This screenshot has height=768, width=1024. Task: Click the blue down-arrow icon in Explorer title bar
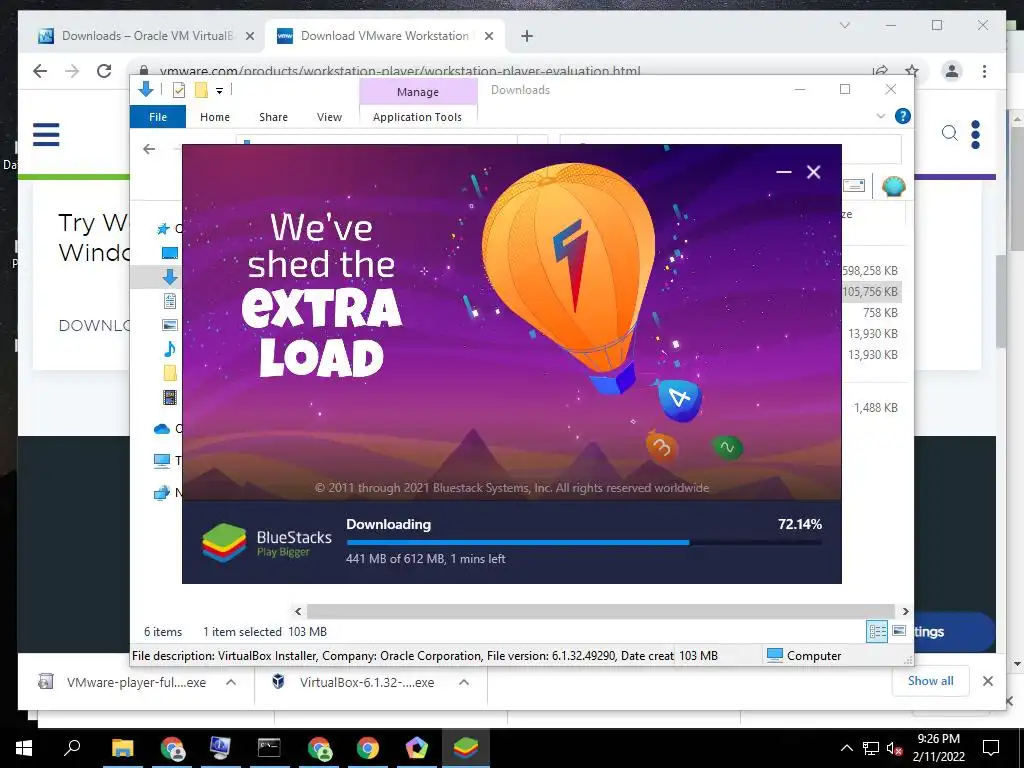(x=146, y=89)
